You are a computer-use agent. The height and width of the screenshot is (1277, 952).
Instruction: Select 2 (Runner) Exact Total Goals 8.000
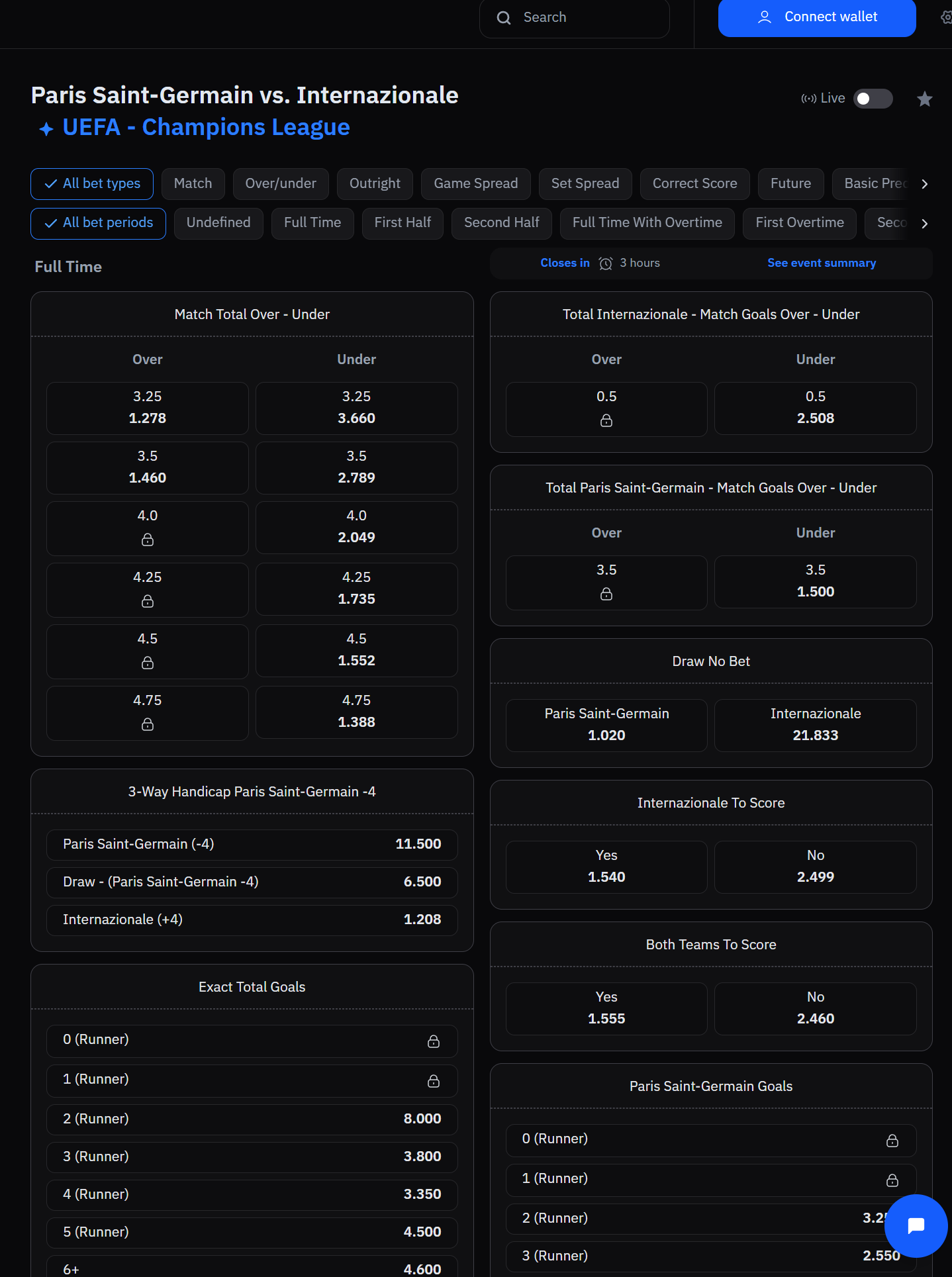click(252, 1119)
